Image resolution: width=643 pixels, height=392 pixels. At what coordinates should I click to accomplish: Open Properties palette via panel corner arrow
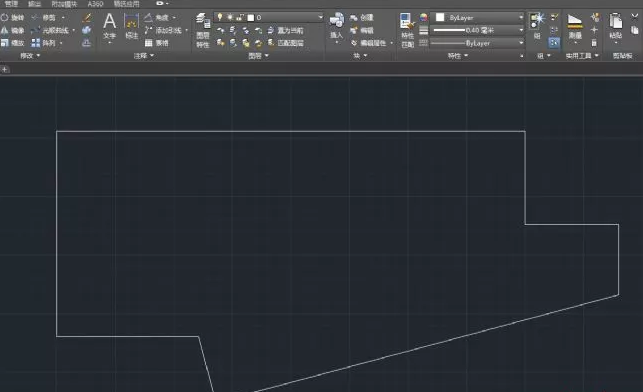(522, 56)
